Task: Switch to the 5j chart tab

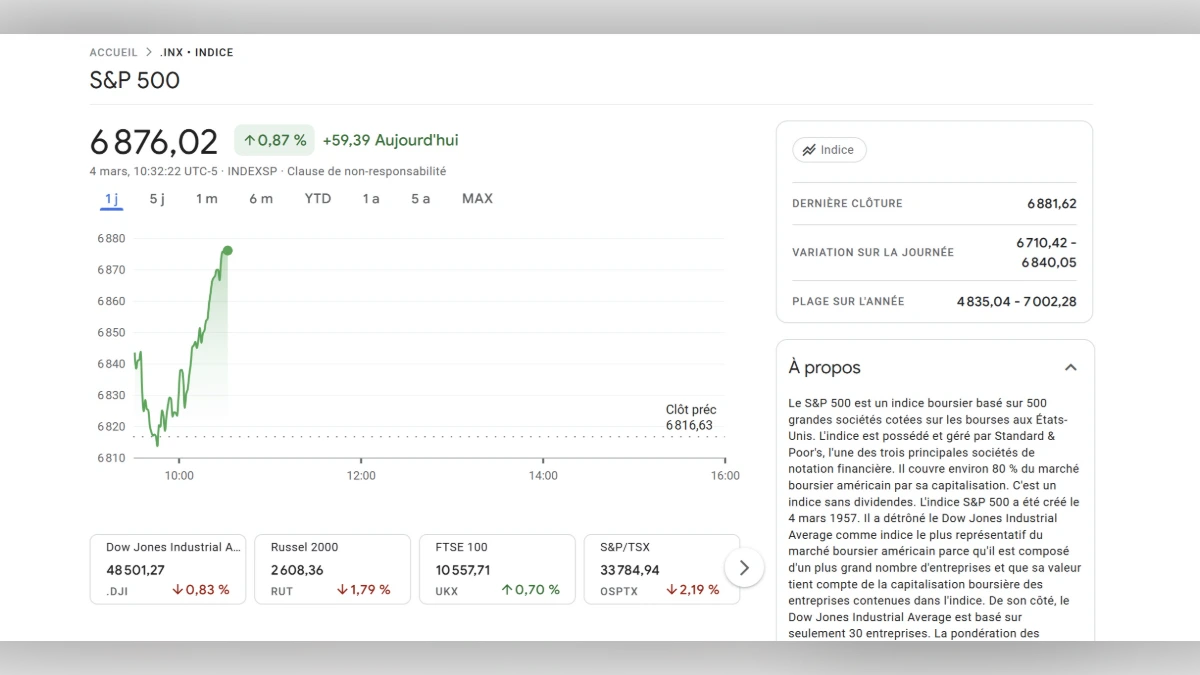Action: coord(157,198)
